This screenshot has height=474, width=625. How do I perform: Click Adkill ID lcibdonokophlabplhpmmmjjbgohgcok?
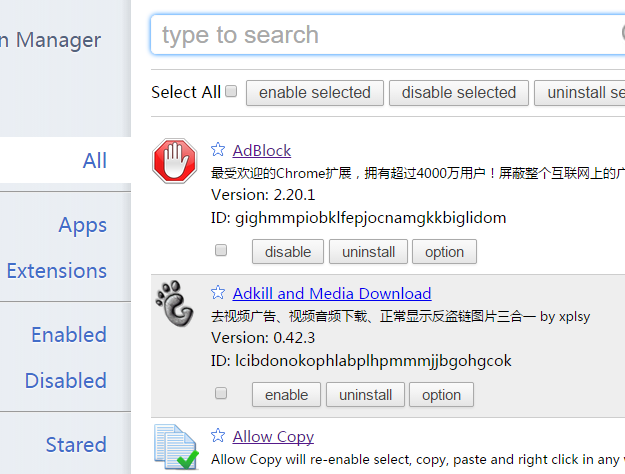[x=361, y=361]
